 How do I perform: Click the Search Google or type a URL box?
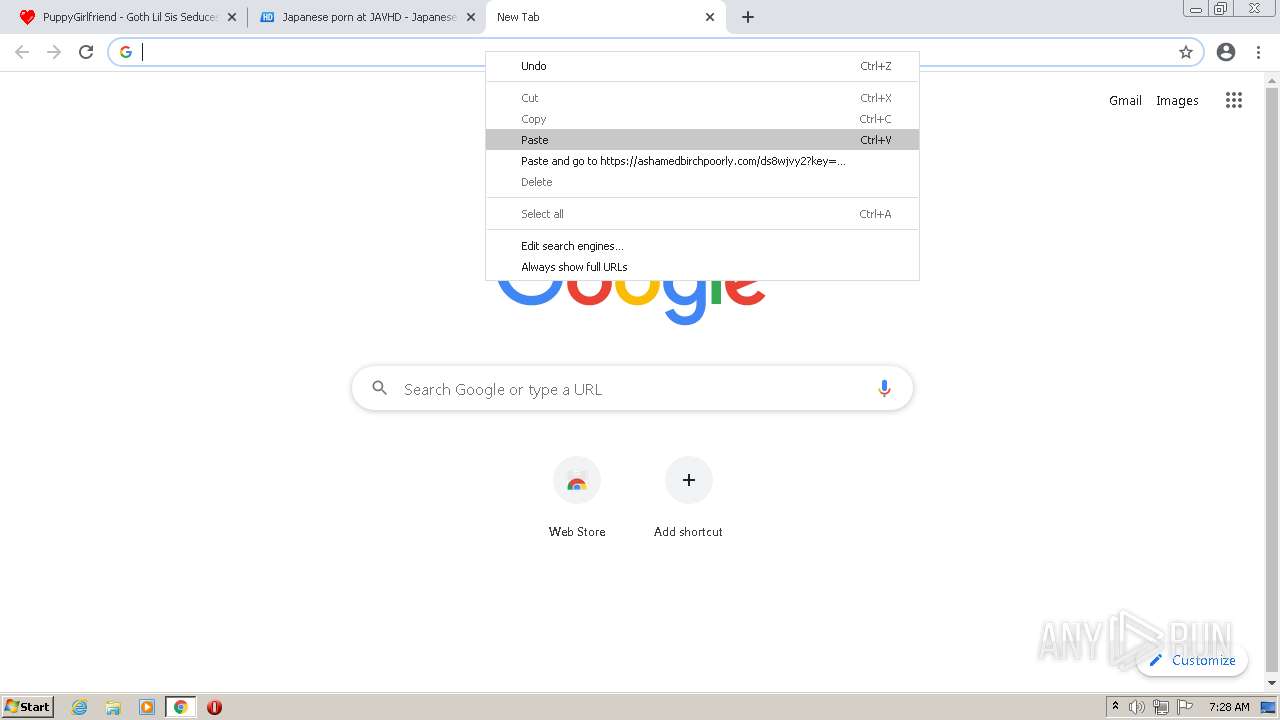click(632, 388)
